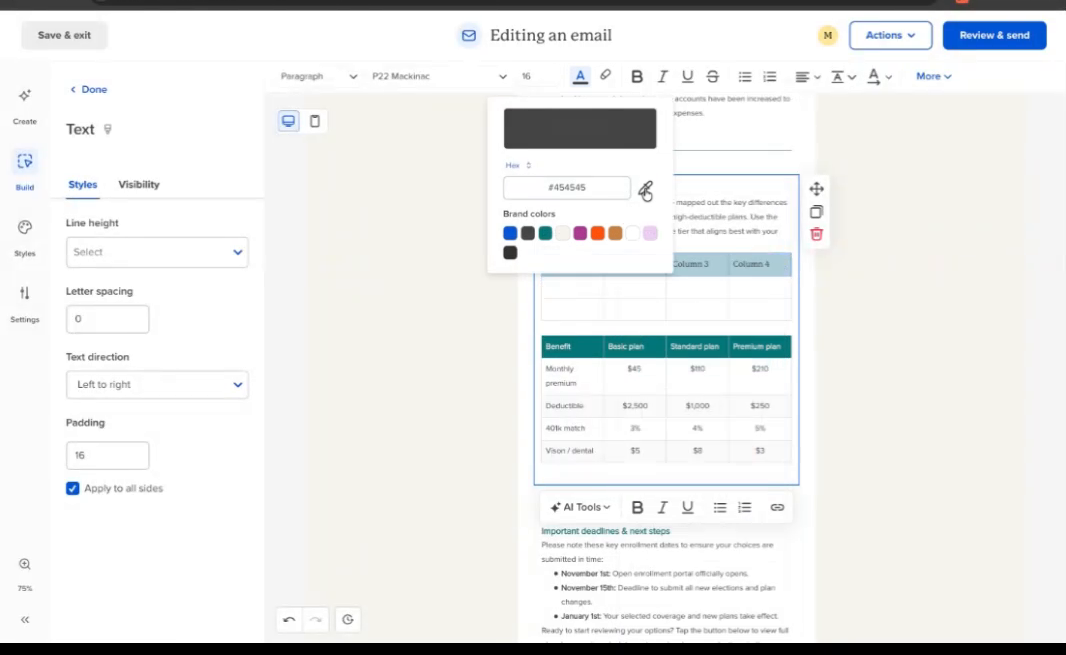The image size is (1066, 655).
Task: Expand the More toolbar options
Action: click(933, 76)
